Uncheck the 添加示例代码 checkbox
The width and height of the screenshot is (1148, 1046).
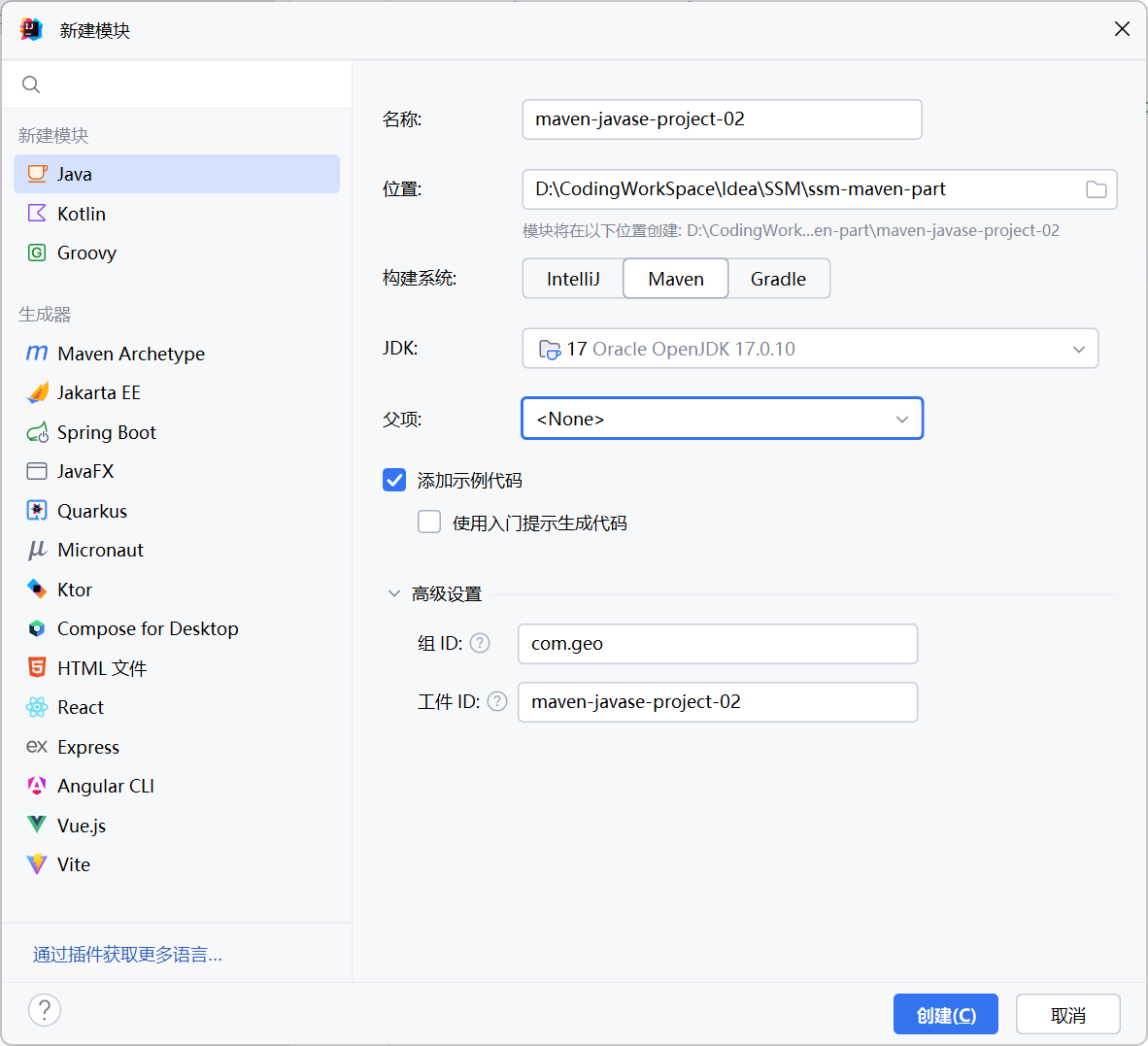(x=394, y=480)
